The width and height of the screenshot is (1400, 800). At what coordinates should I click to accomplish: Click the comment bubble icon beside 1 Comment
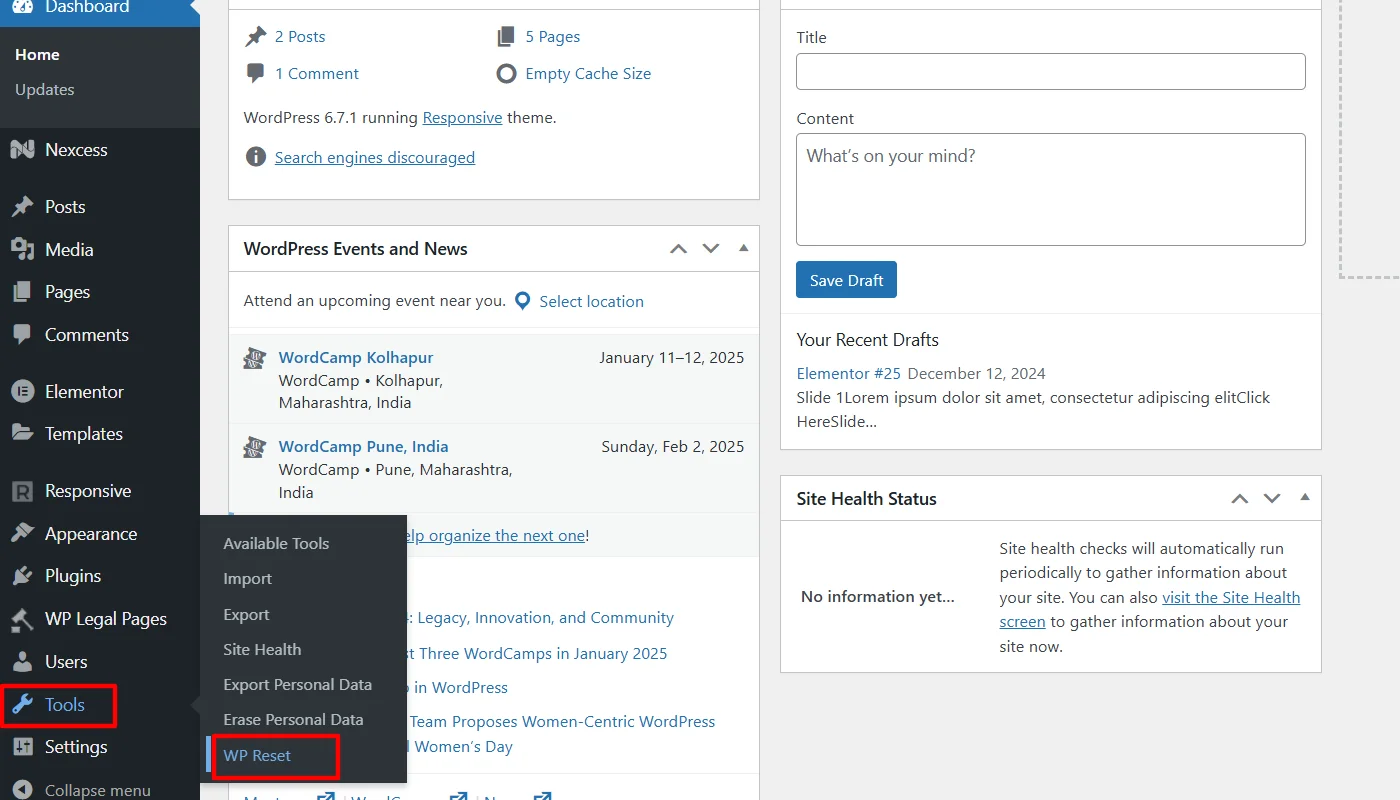click(256, 74)
